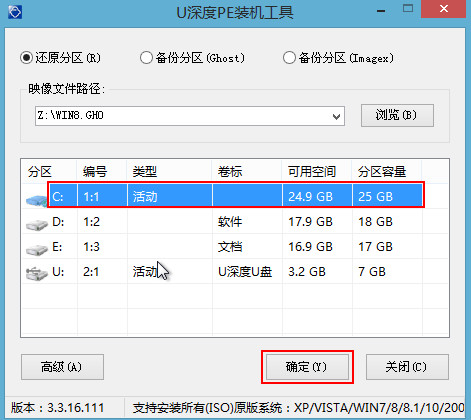Viewport: 471px width, 420px height.
Task: Click the 确定 (Y) confirm button
Action: (x=307, y=367)
